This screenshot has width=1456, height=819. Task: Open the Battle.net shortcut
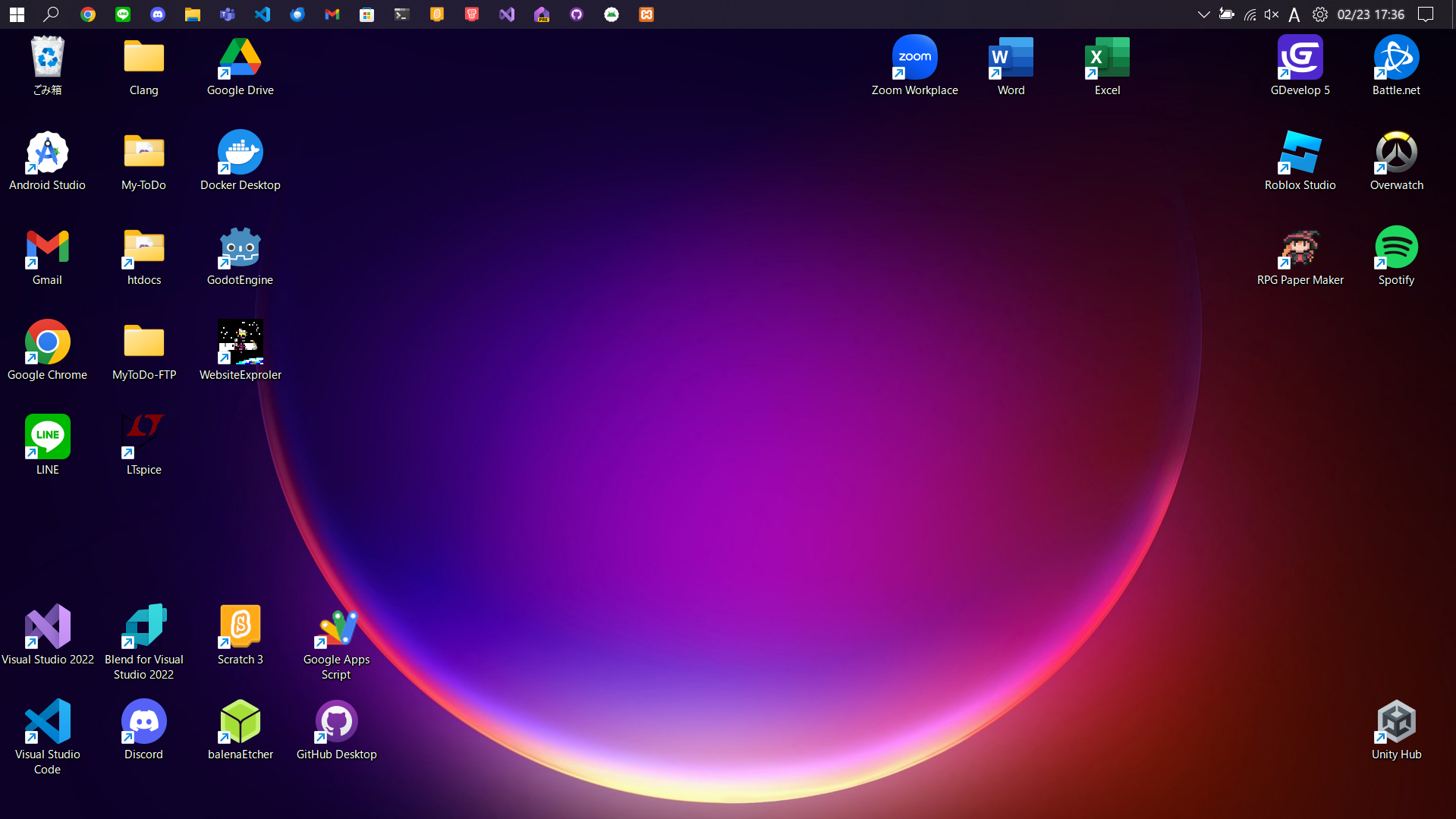tap(1396, 66)
